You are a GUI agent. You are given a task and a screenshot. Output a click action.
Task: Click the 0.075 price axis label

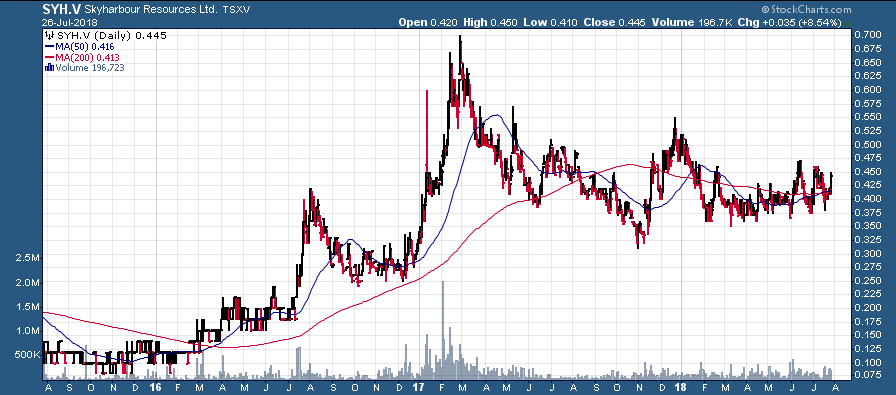point(867,375)
